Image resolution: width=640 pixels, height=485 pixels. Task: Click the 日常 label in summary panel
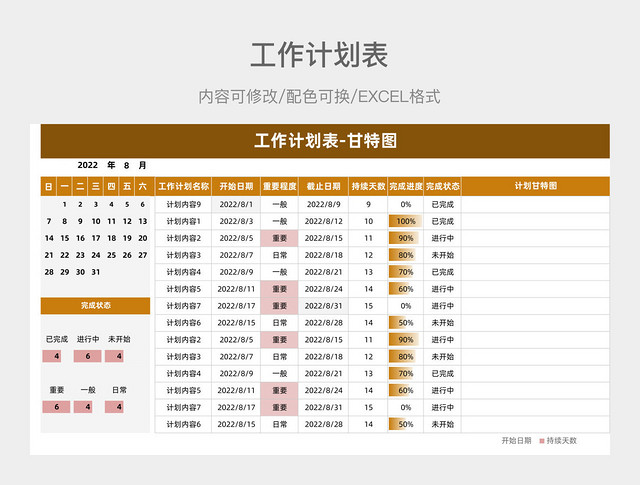[119, 390]
